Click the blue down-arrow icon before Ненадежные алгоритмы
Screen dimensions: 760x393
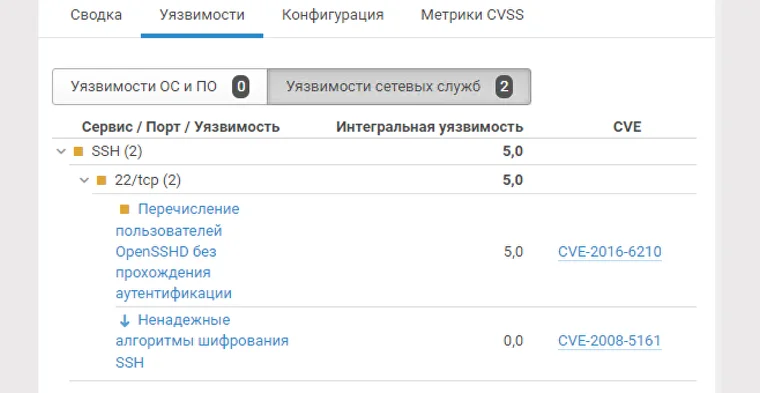pyautogui.click(x=125, y=320)
